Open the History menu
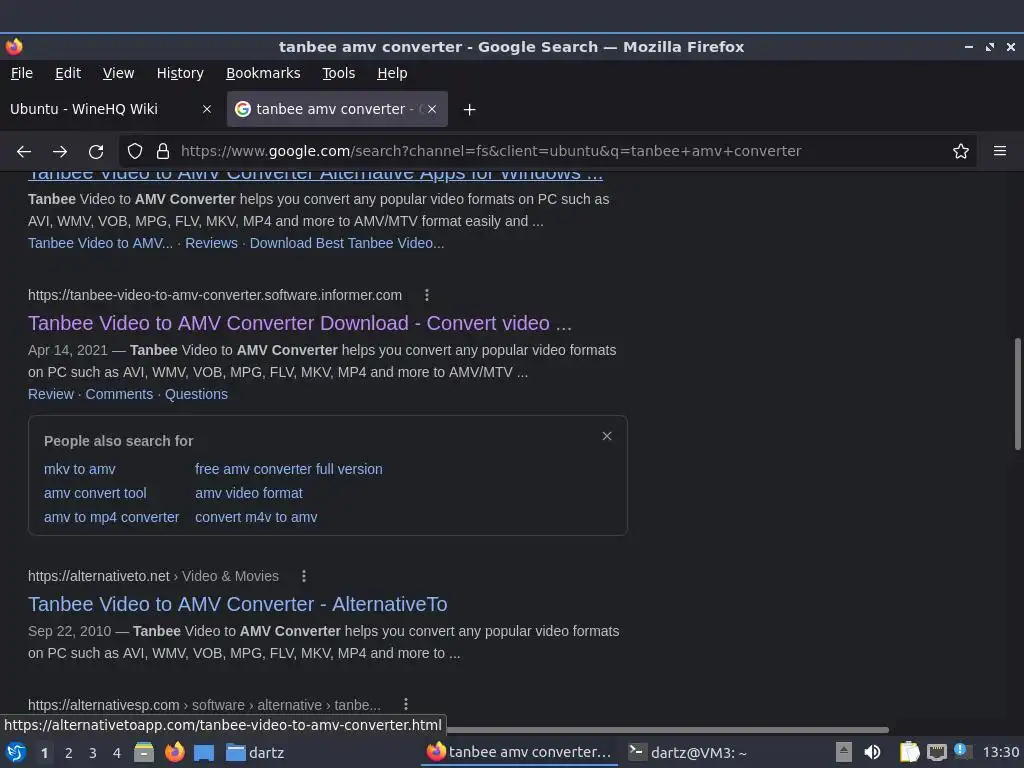This screenshot has height=768, width=1024. [x=180, y=73]
